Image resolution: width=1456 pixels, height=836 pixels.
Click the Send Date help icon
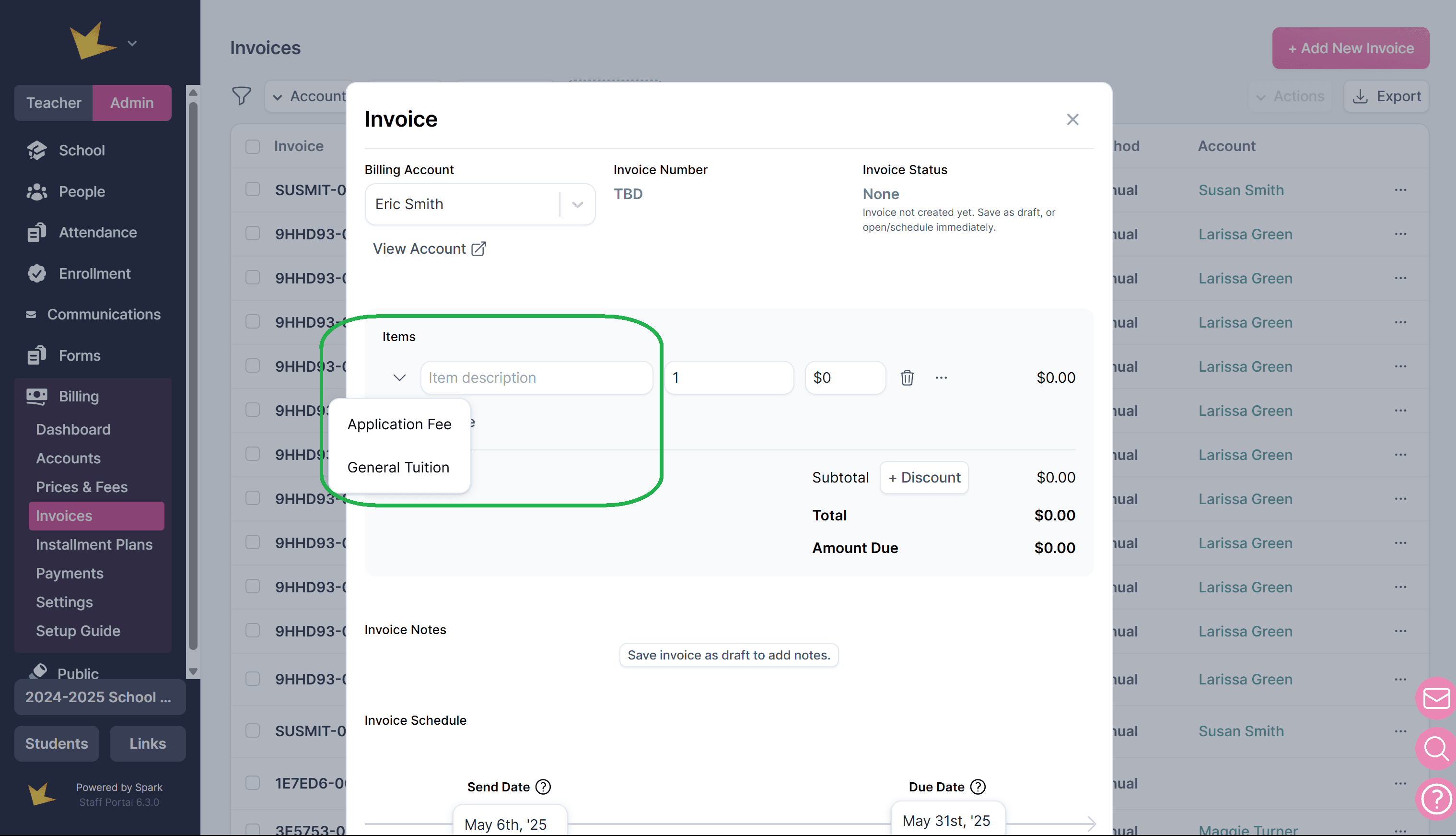543,787
